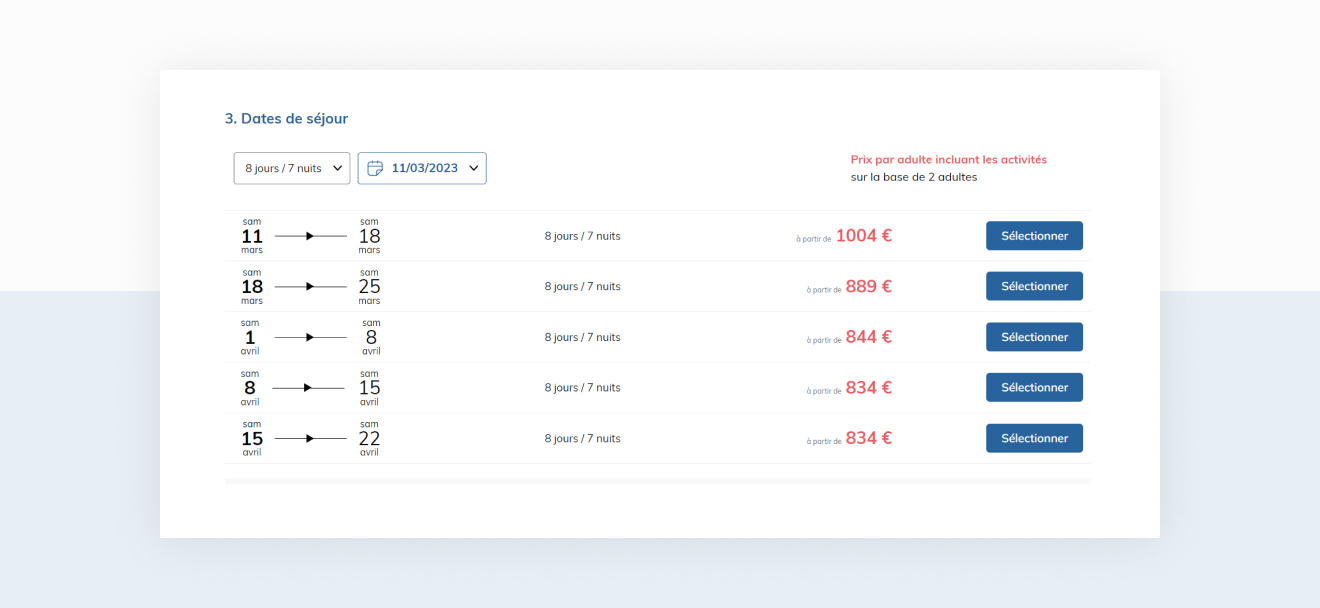The width and height of the screenshot is (1320, 608).
Task: Click the "sam 22 avril" return date
Action: coord(370,438)
